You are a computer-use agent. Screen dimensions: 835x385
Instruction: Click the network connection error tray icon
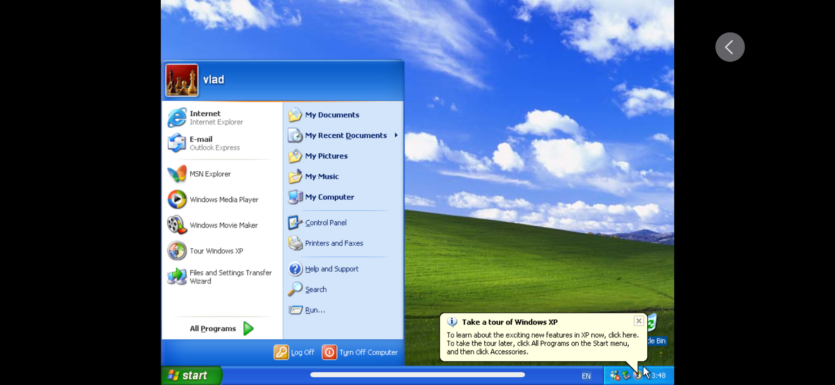[615, 375]
